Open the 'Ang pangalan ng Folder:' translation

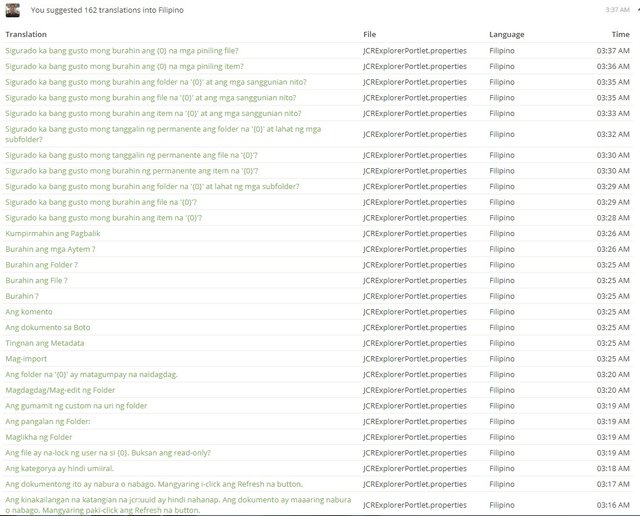[48, 421]
